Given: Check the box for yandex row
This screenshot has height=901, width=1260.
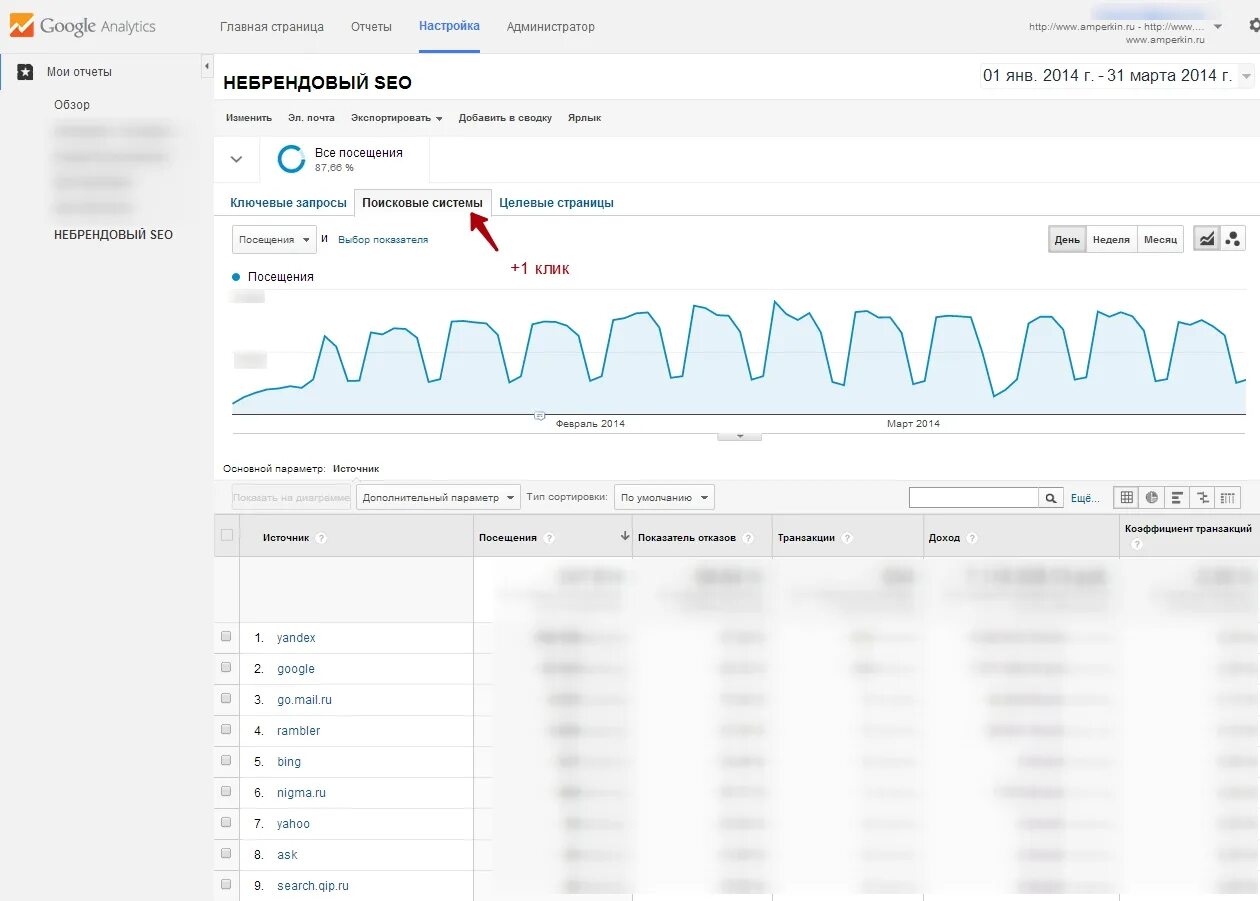Looking at the screenshot, I should (226, 636).
